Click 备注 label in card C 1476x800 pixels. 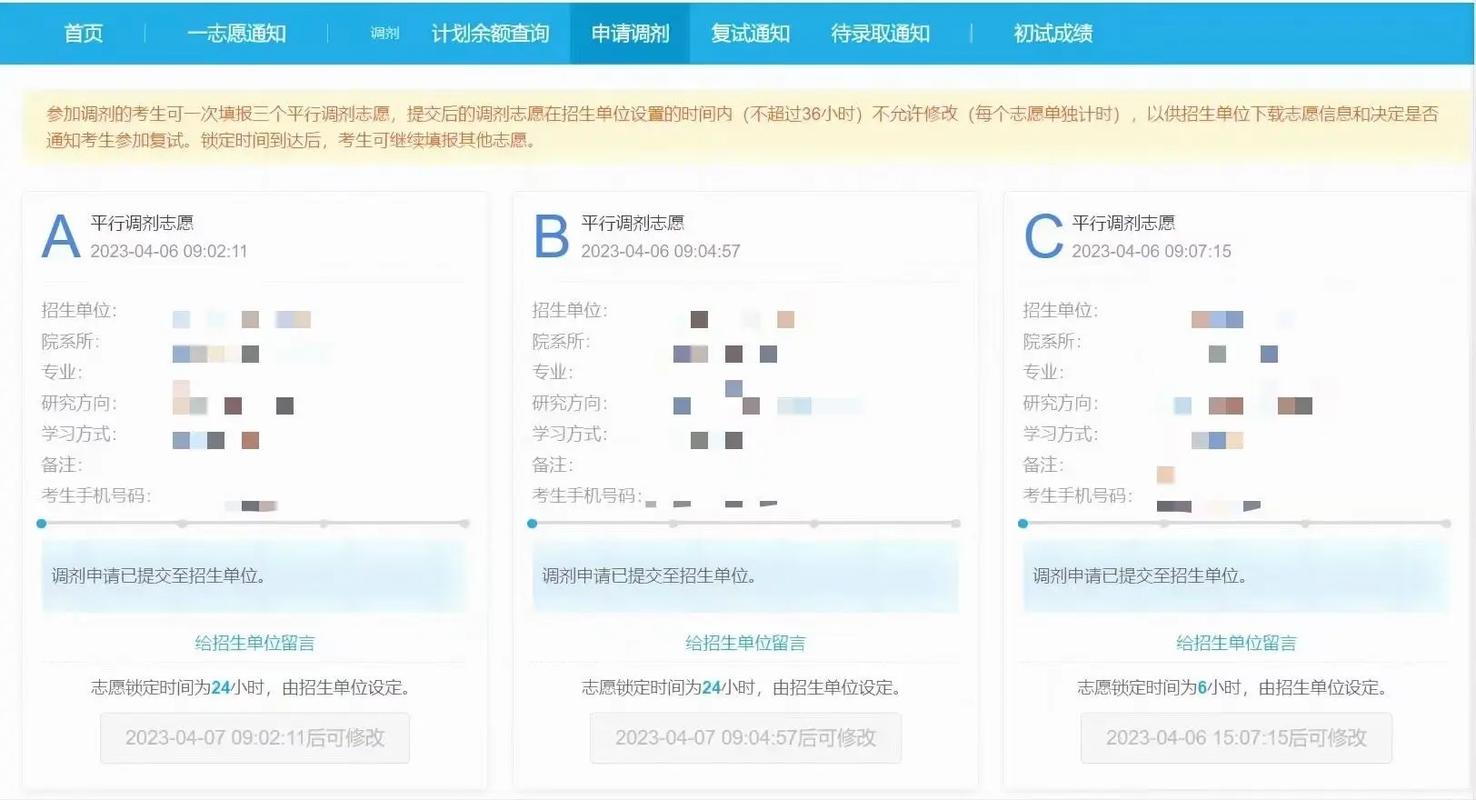pos(1043,465)
